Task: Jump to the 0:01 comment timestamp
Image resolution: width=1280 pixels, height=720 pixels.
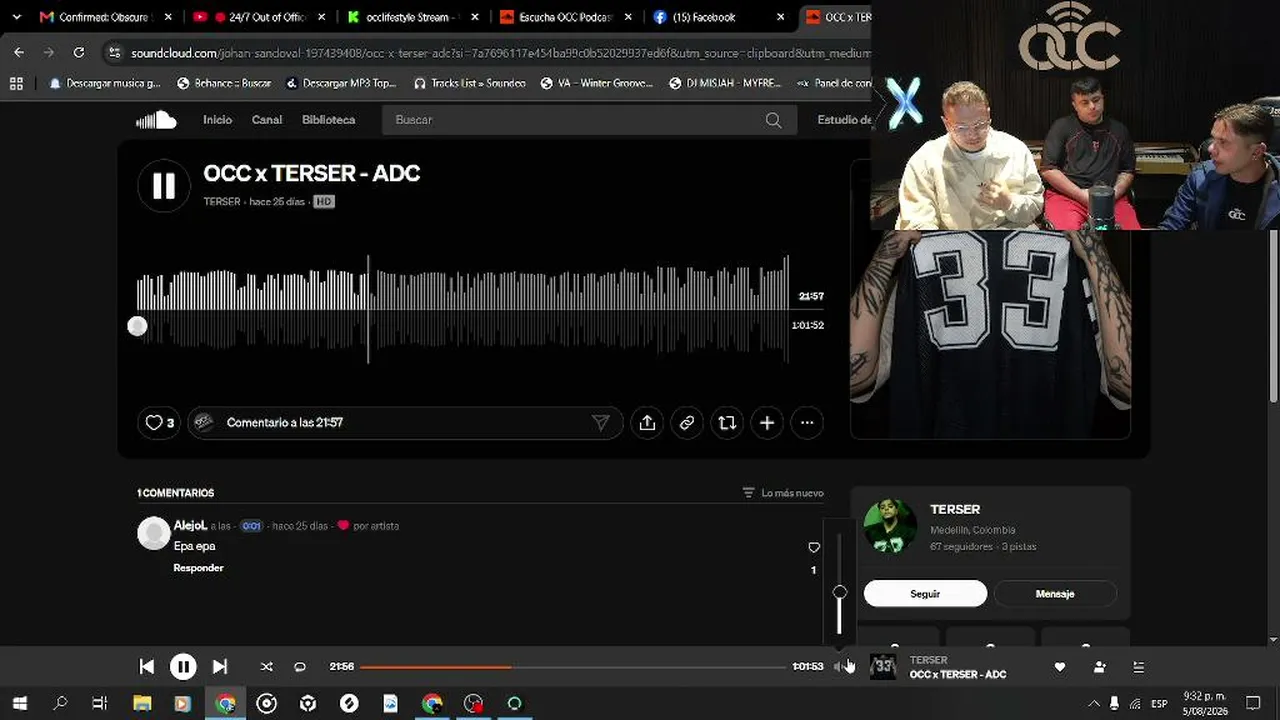Action: [251, 526]
